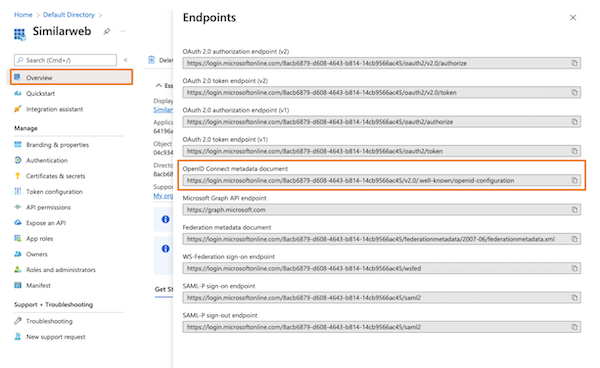600x368 pixels.
Task: Click the 'Endpoints' panel heading
Action: coord(209,18)
